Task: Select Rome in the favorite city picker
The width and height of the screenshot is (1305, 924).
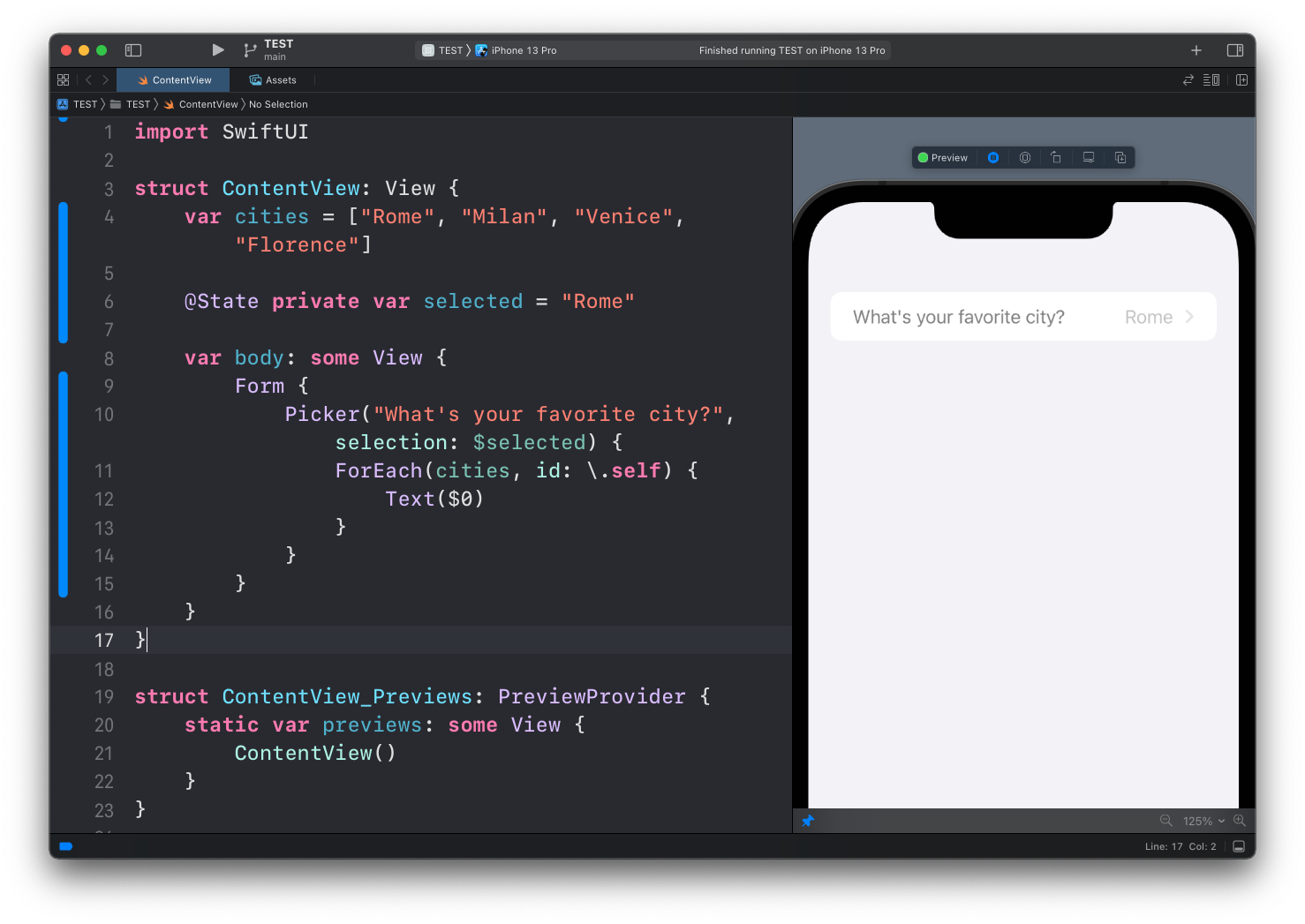Action: point(1148,316)
